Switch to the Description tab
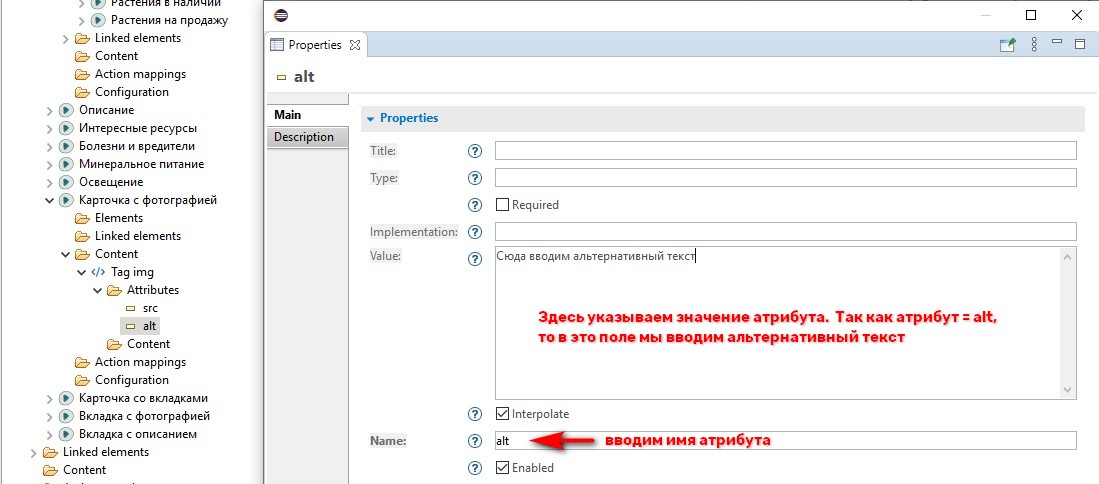Image resolution: width=1099 pixels, height=484 pixels. pyautogui.click(x=307, y=137)
